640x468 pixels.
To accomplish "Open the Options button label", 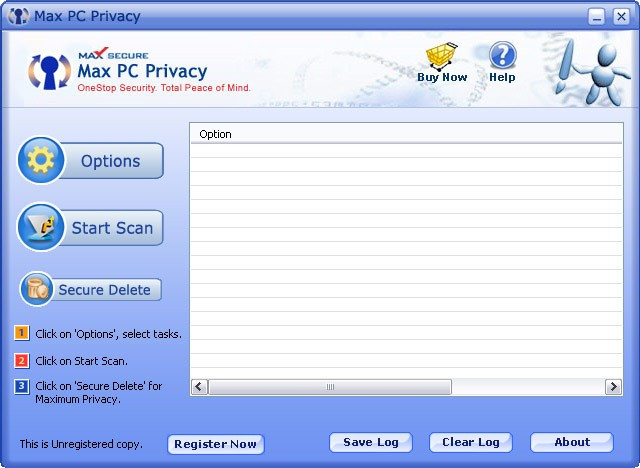I will 111,161.
